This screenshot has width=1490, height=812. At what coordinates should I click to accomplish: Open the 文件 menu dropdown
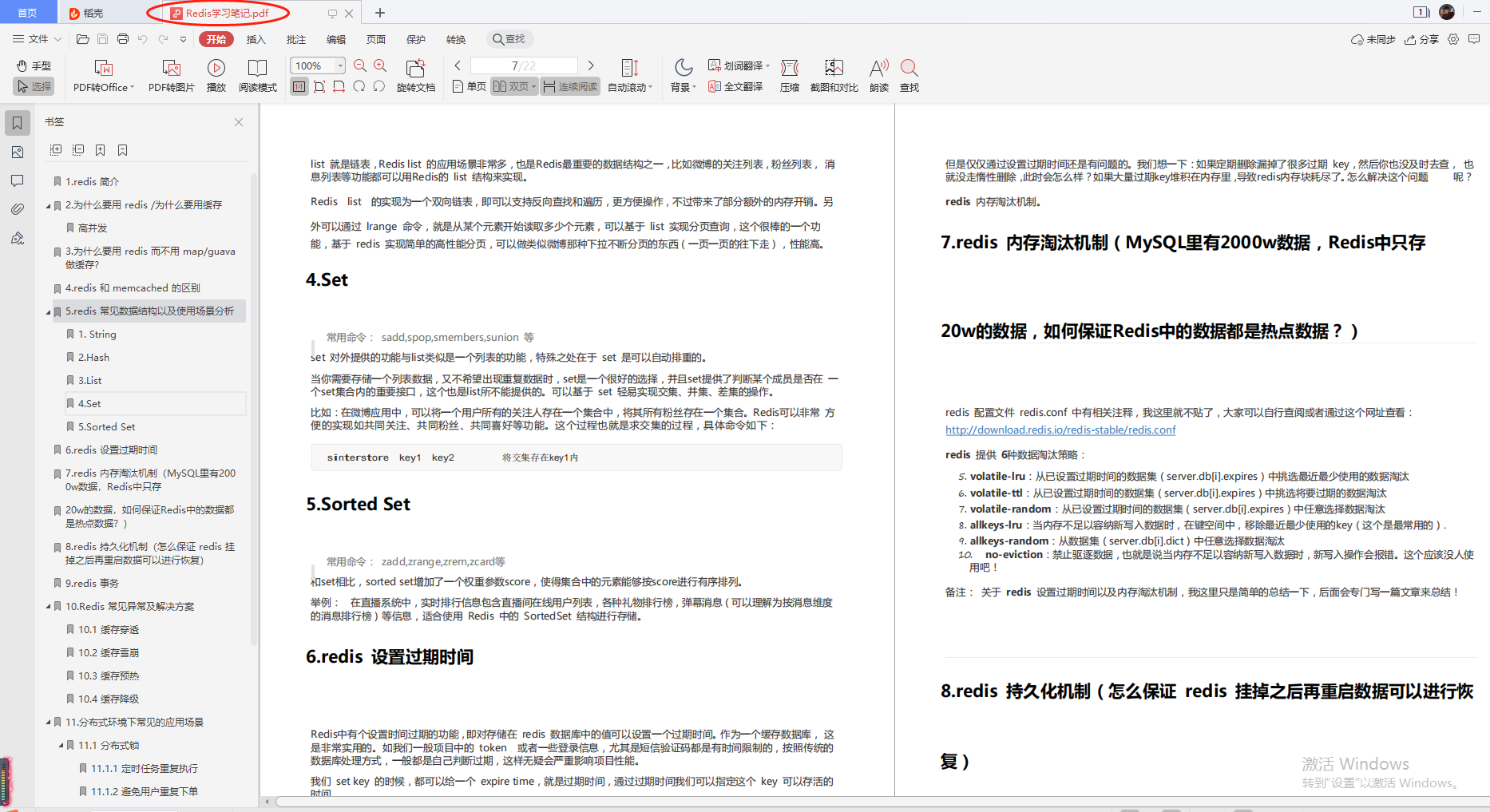point(38,39)
